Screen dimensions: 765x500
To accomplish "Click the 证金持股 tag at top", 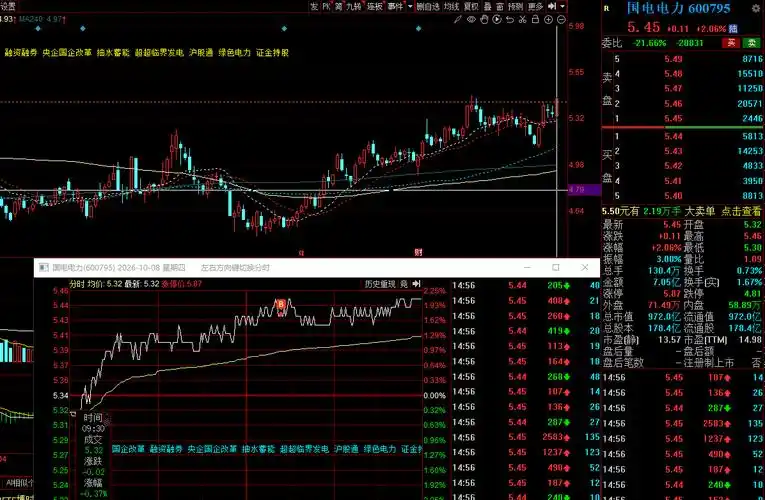I will pos(273,53).
